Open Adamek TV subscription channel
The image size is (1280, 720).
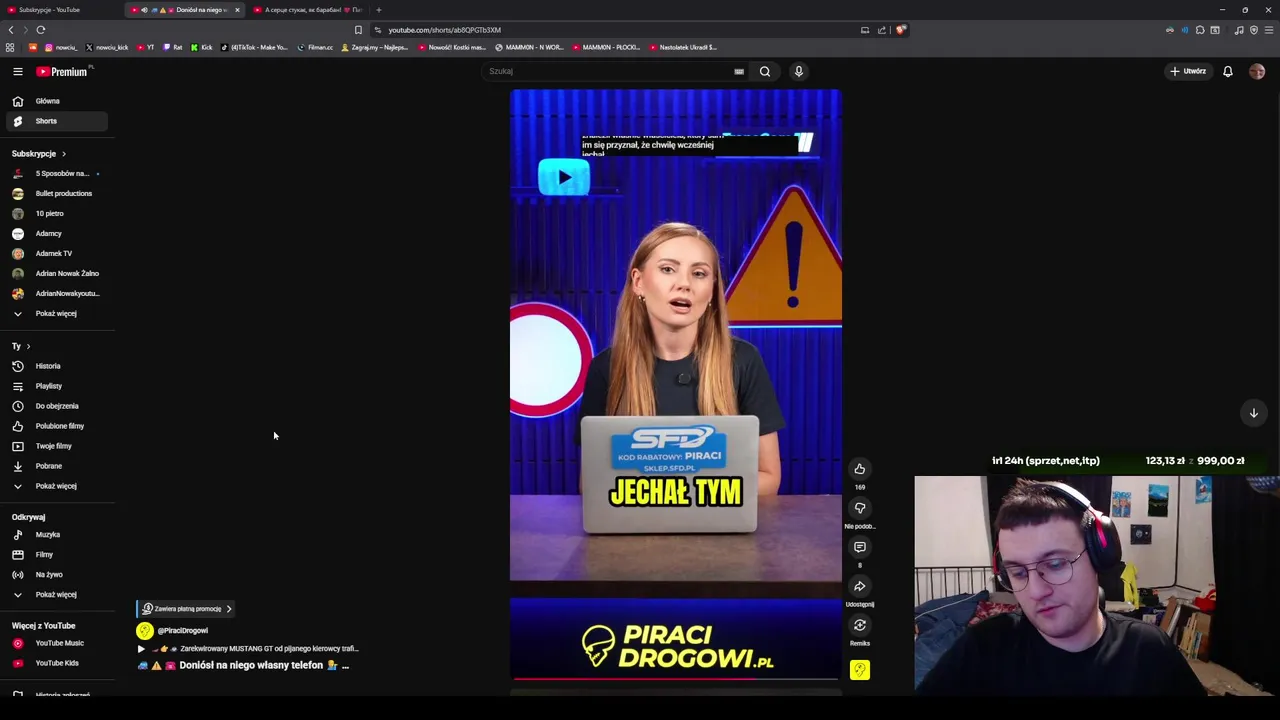[55, 254]
